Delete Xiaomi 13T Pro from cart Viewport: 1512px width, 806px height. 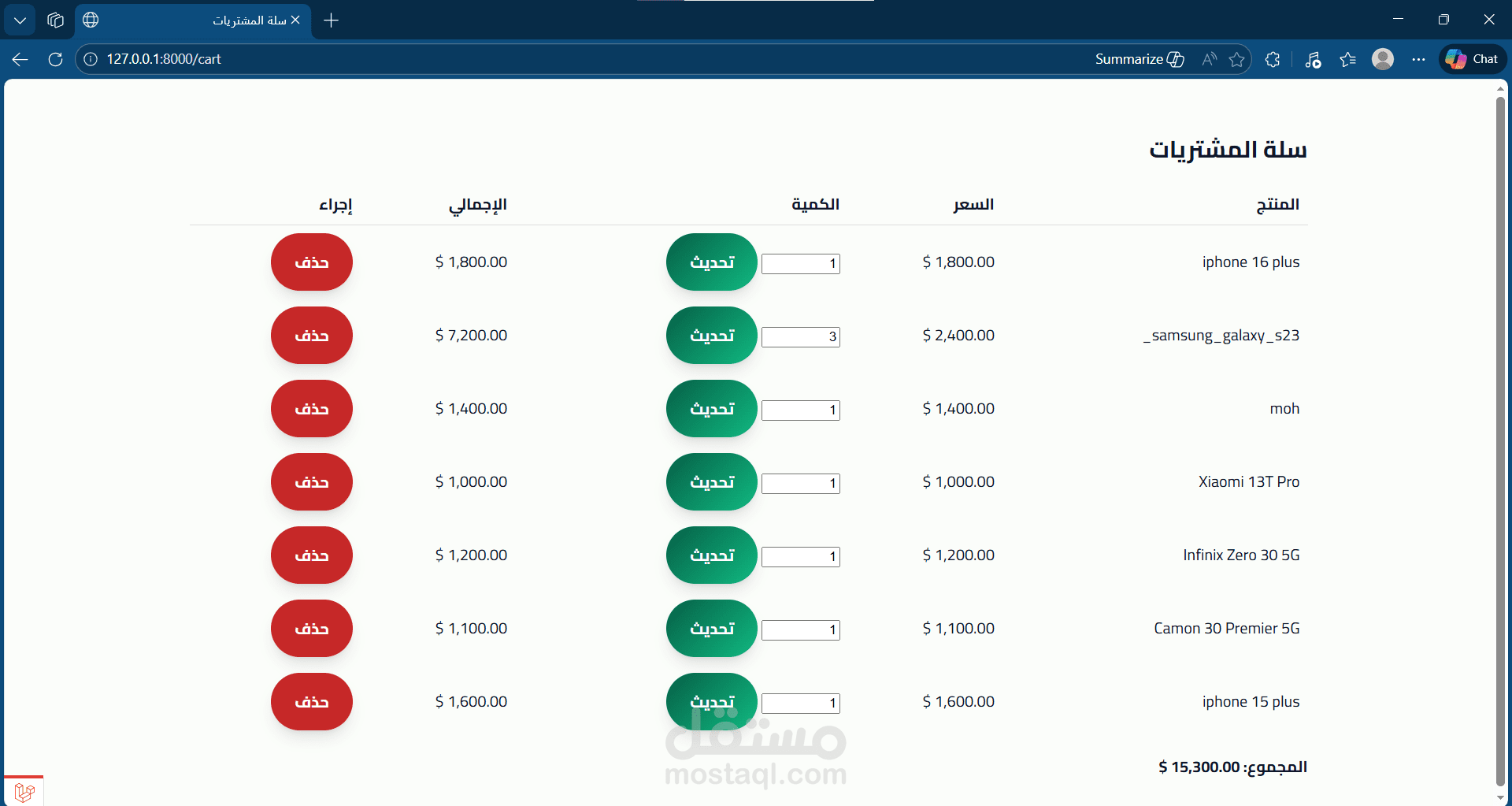312,482
